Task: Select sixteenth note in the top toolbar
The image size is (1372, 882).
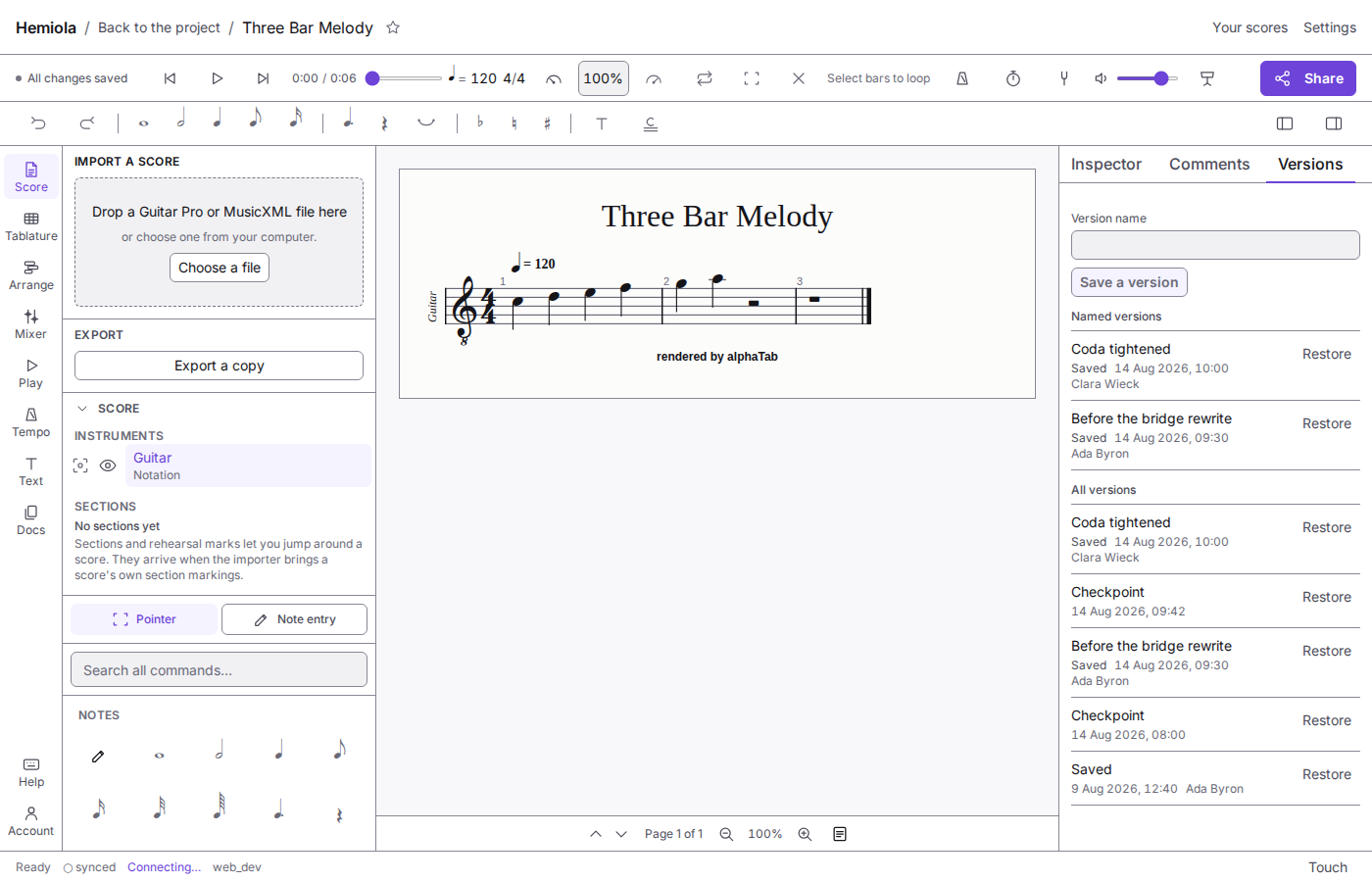Action: click(295, 120)
